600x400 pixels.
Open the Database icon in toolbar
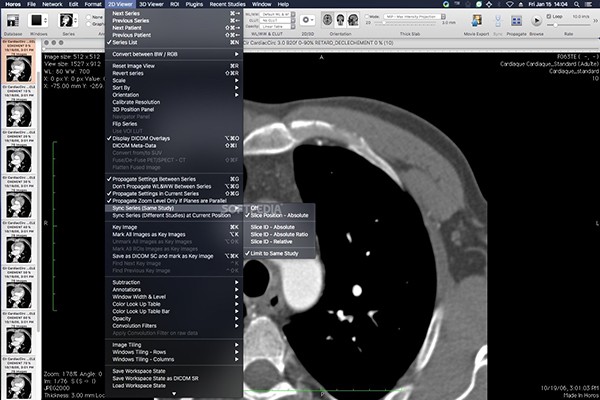coord(13,21)
